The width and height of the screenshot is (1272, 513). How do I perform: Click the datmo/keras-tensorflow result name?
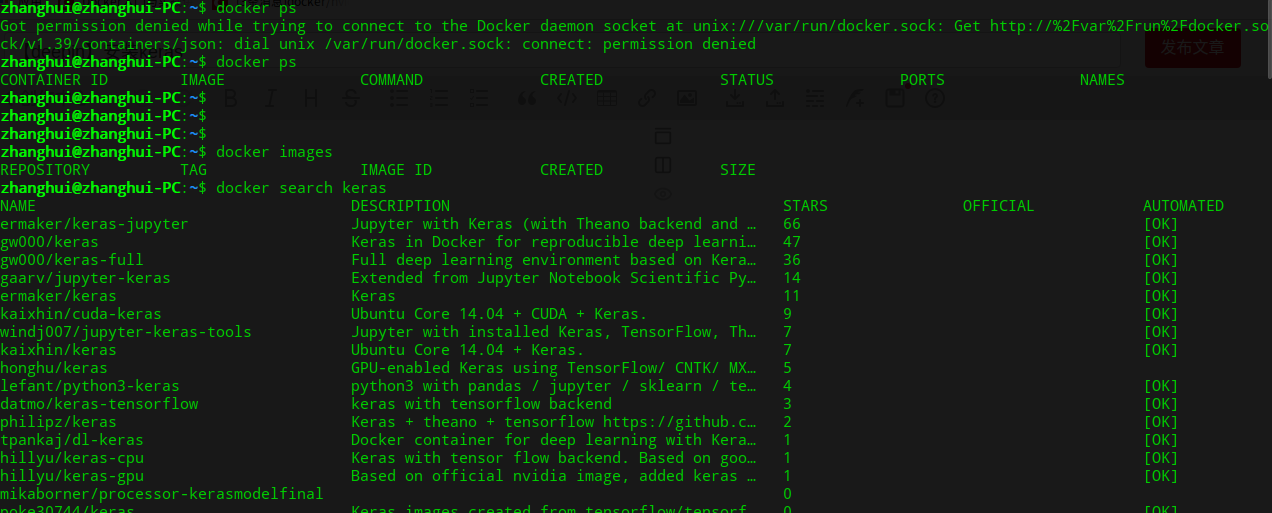pos(99,404)
